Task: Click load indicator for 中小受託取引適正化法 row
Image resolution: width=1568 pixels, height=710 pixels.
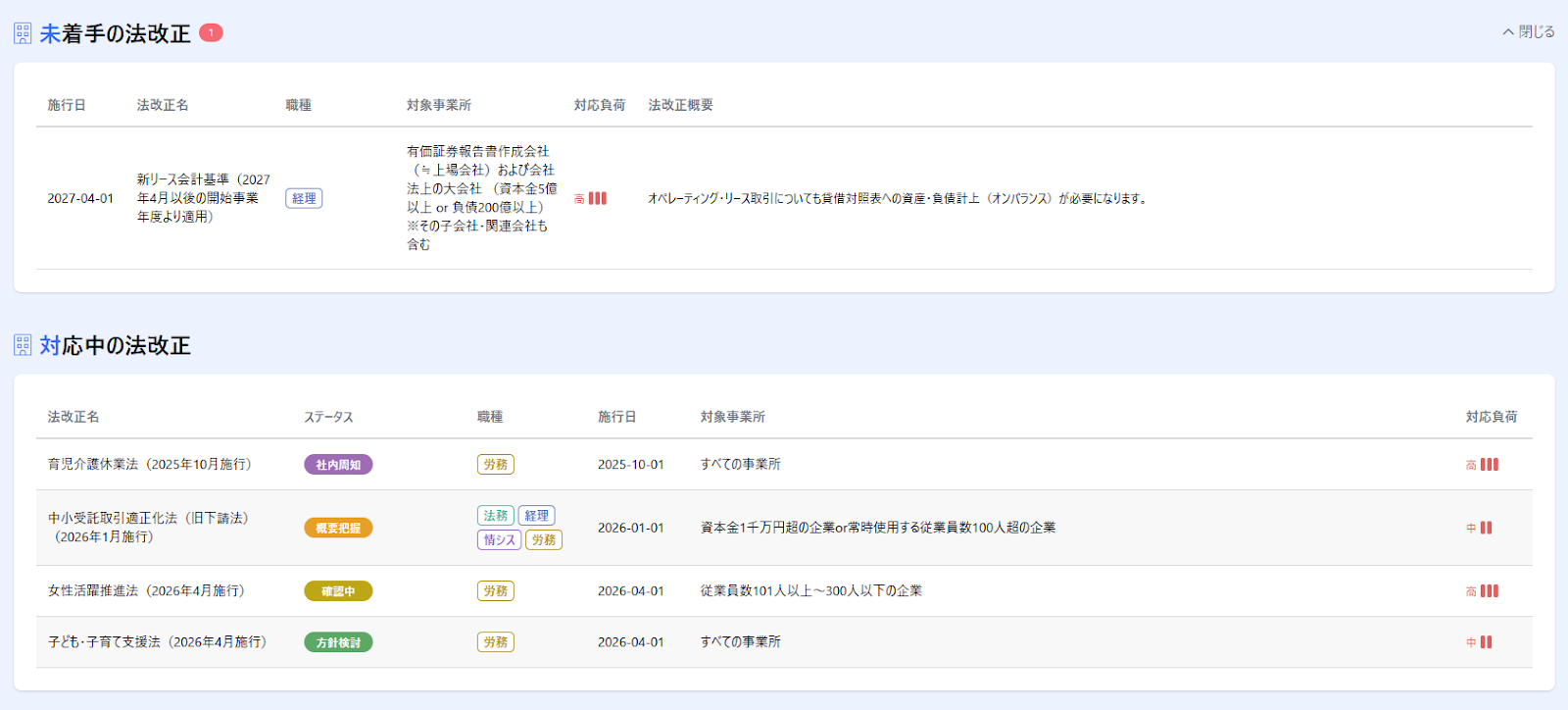Action: click(1479, 528)
